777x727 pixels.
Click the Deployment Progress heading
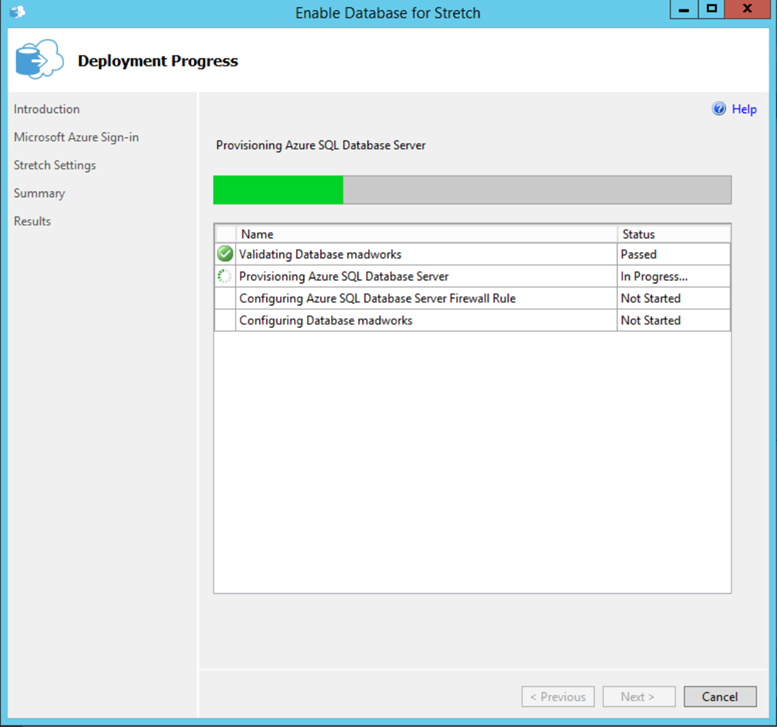point(158,60)
